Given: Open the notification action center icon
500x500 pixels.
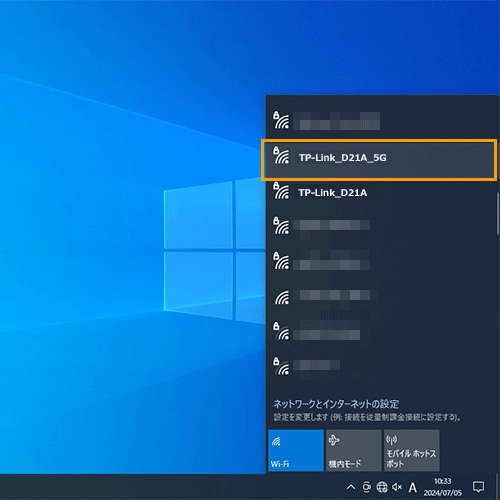Looking at the screenshot, I should 479,487.
